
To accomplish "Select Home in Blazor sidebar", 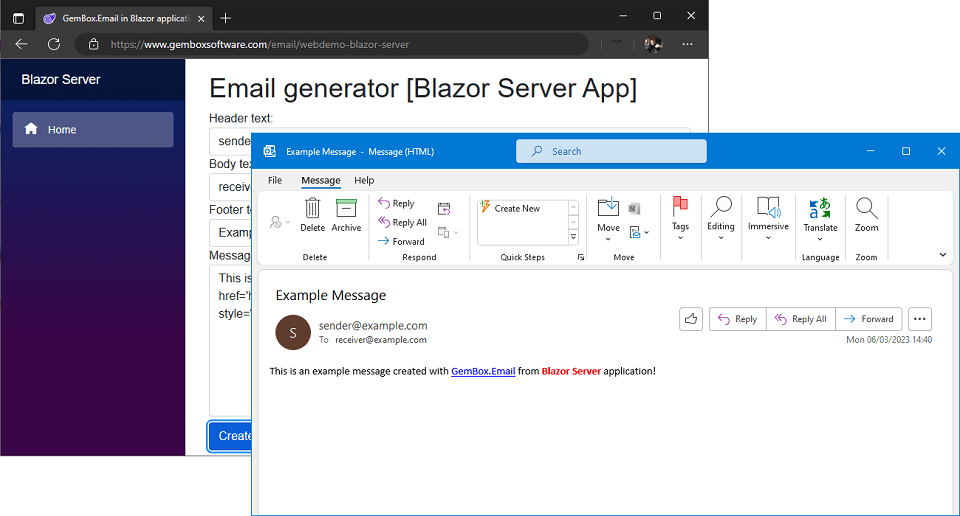I will (x=93, y=130).
